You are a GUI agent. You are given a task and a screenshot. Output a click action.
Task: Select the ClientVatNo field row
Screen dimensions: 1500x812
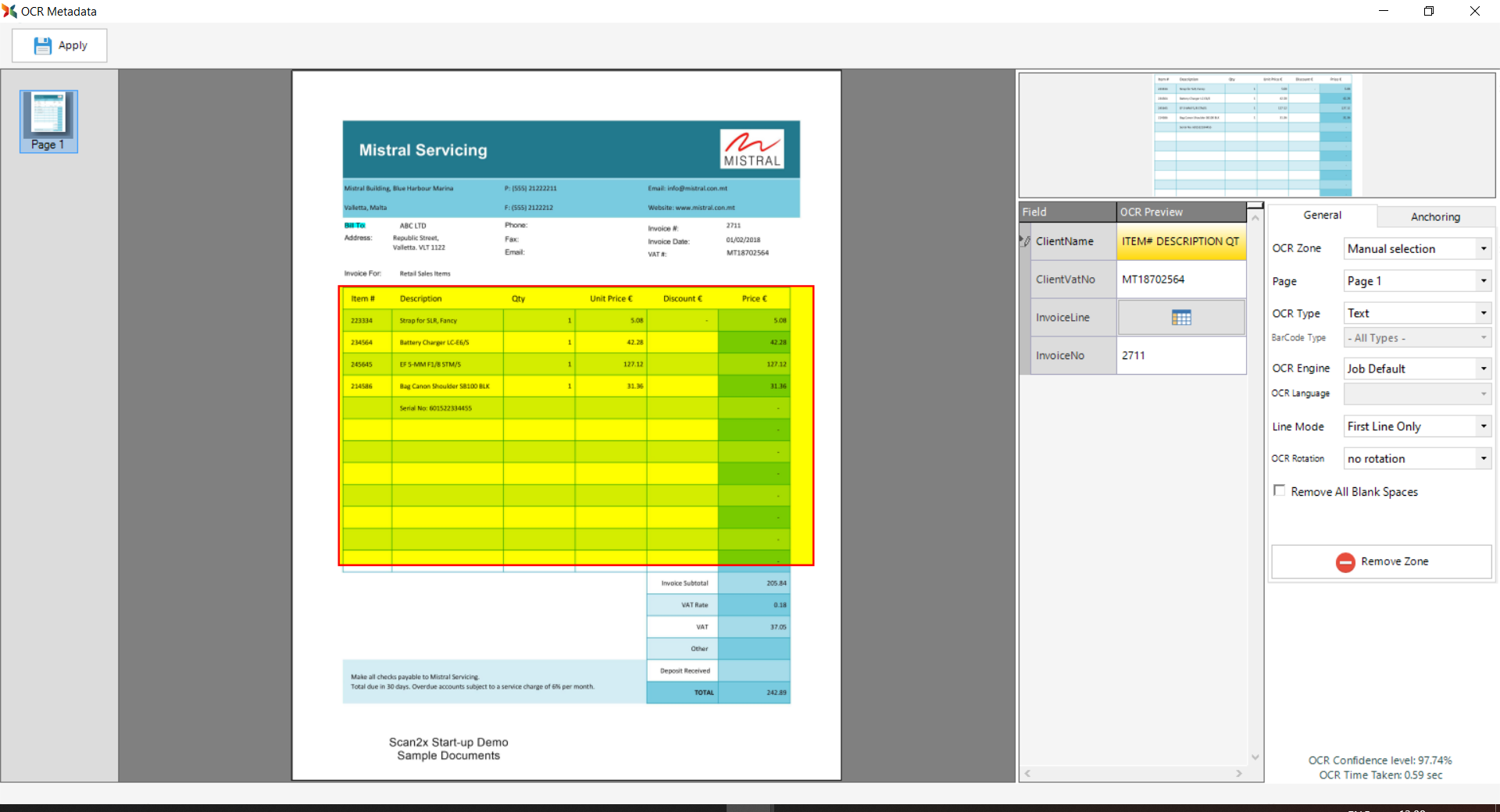[1066, 280]
